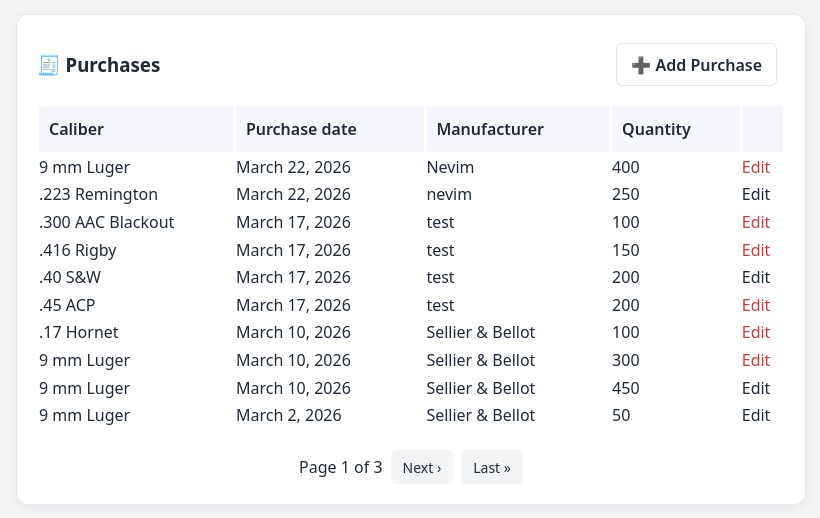Edit the 9 mm Luger quantity 300 row
Screen dimensions: 820x518
point(755,360)
